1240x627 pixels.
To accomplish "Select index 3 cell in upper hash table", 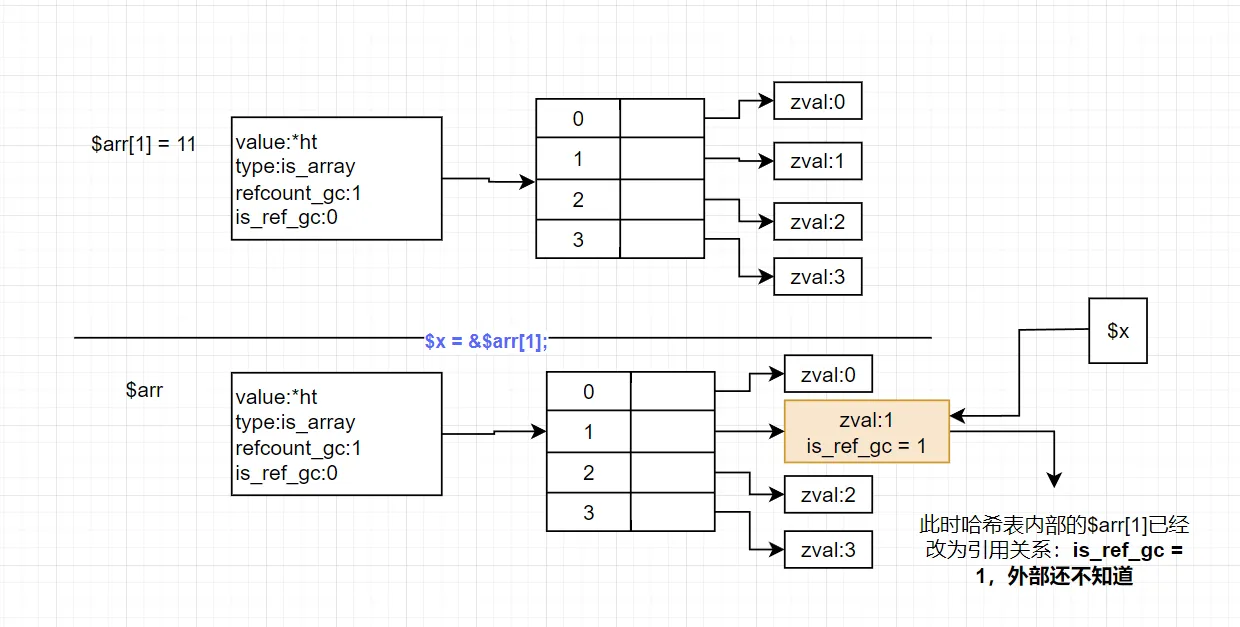I will point(578,239).
